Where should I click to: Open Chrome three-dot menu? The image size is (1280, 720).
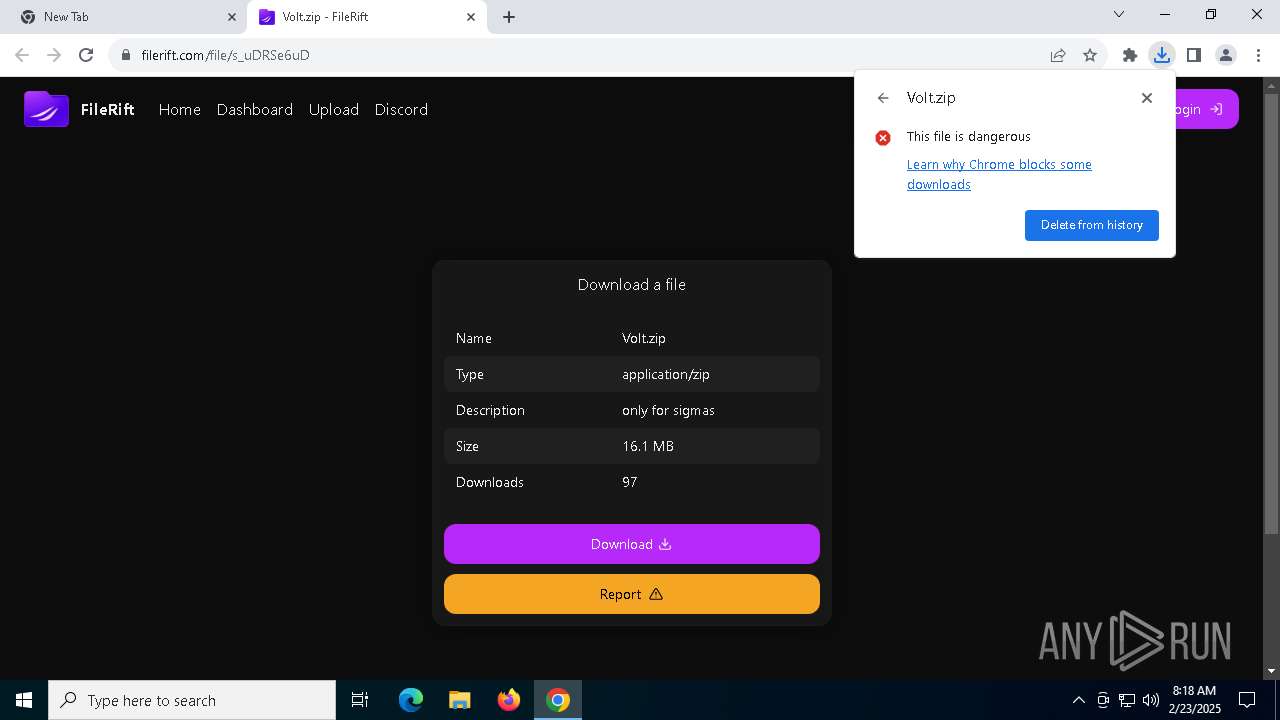pyautogui.click(x=1258, y=55)
